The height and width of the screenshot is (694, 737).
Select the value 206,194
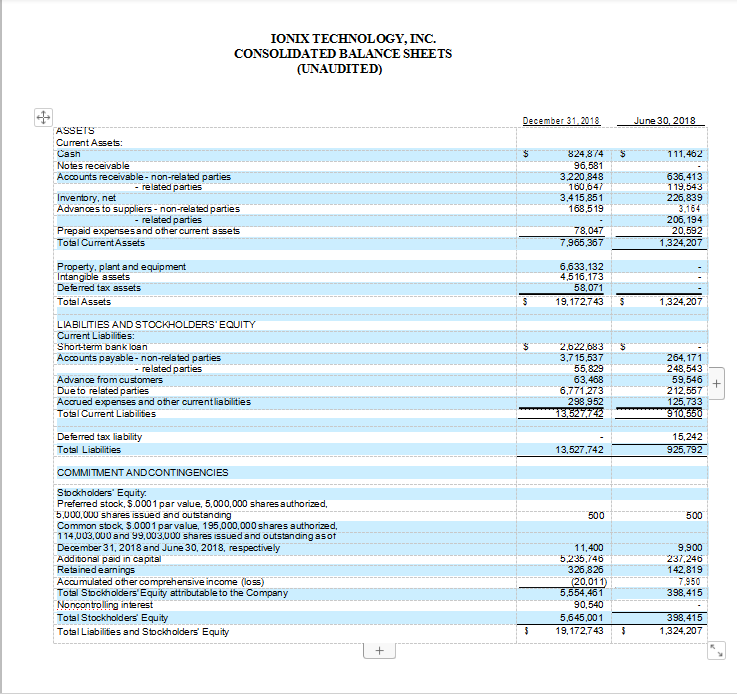[684, 220]
